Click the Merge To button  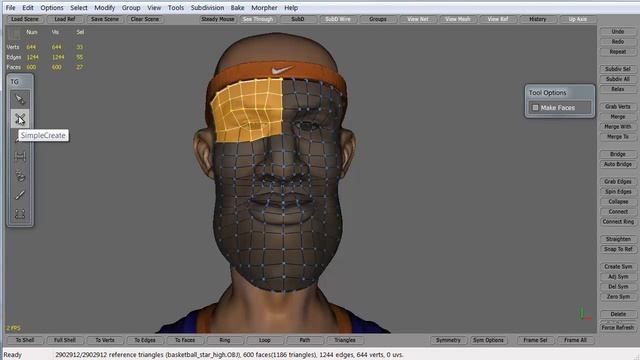tap(618, 137)
